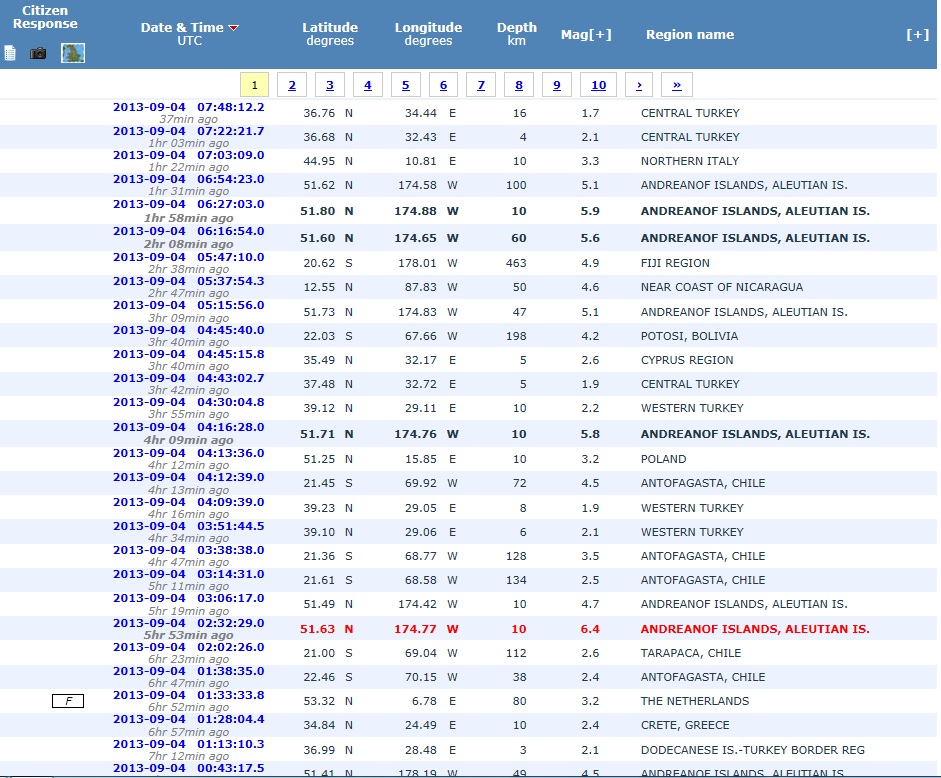Click NEAR COAST OF NICARAGUA text
The image size is (941, 778).
tap(722, 287)
